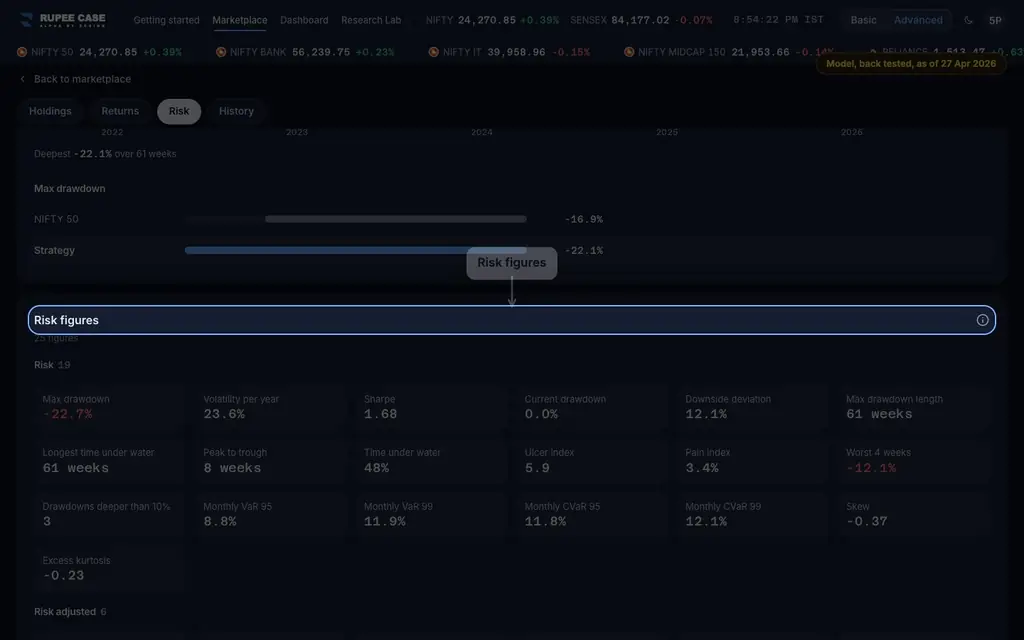Image resolution: width=1024 pixels, height=640 pixels.
Task: Click the back arrow beside Back to marketplace
Action: click(x=22, y=79)
